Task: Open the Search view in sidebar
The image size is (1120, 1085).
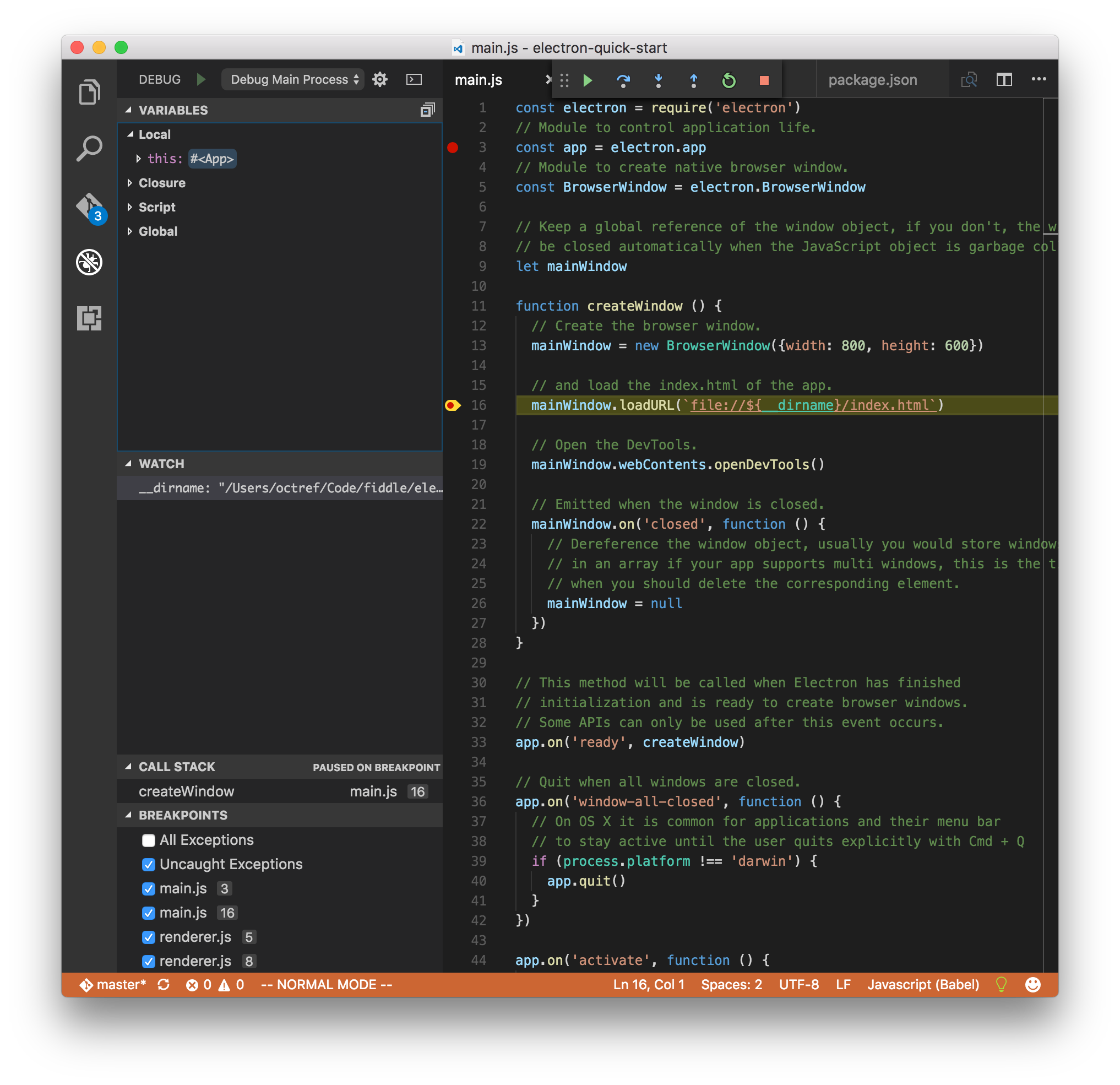Action: pos(89,149)
